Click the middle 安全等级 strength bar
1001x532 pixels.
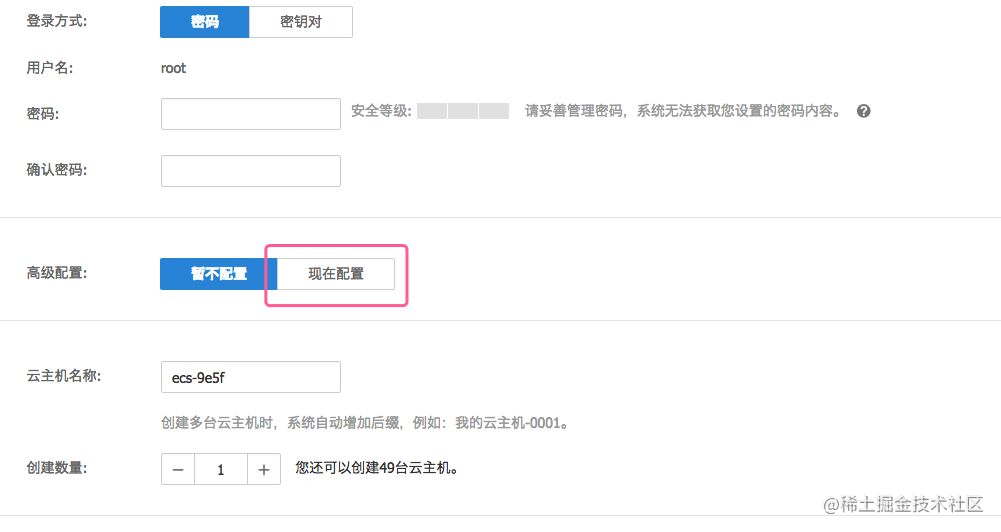click(463, 111)
